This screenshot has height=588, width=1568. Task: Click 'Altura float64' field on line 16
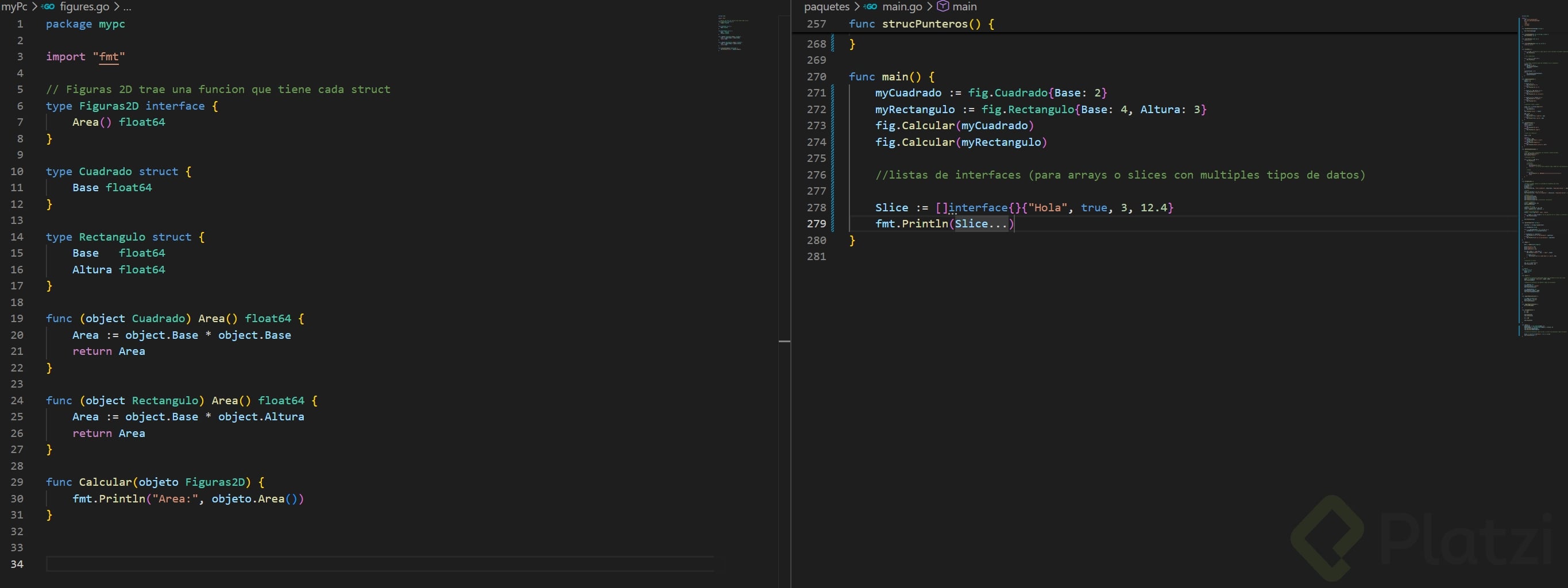(x=119, y=270)
